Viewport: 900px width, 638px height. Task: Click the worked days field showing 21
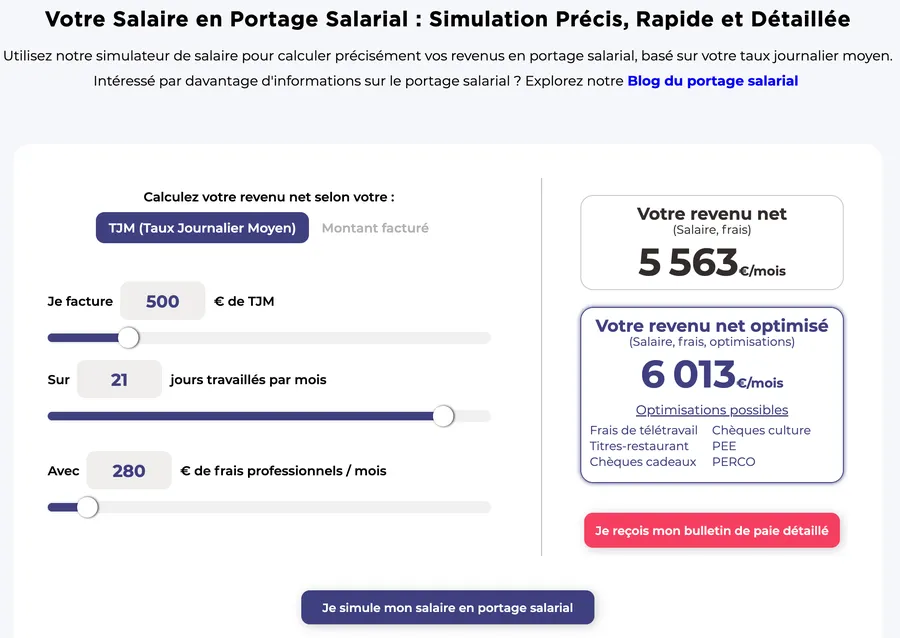click(119, 380)
